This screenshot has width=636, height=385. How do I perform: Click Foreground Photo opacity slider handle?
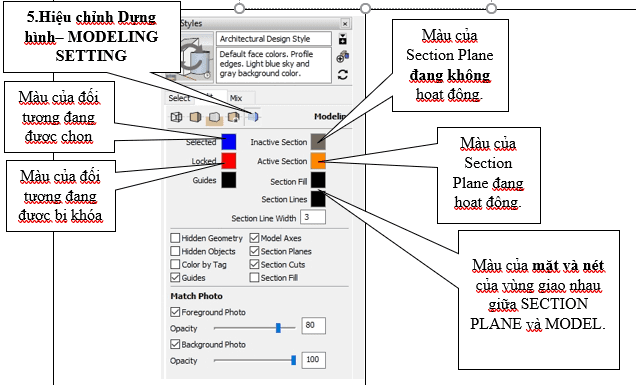point(278,328)
